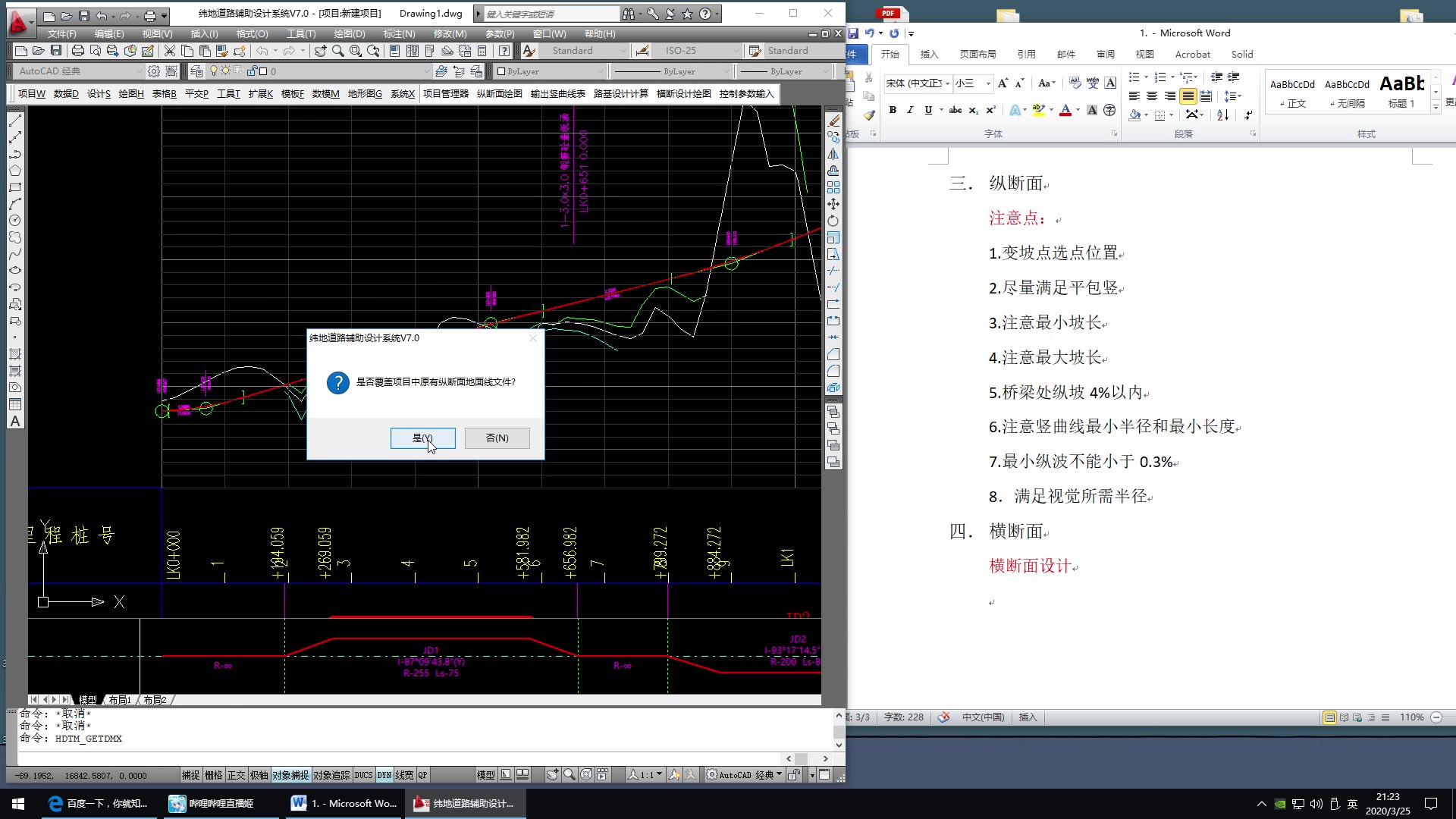Toggle DUCS in the status bar
The image size is (1456, 819).
coord(363,775)
